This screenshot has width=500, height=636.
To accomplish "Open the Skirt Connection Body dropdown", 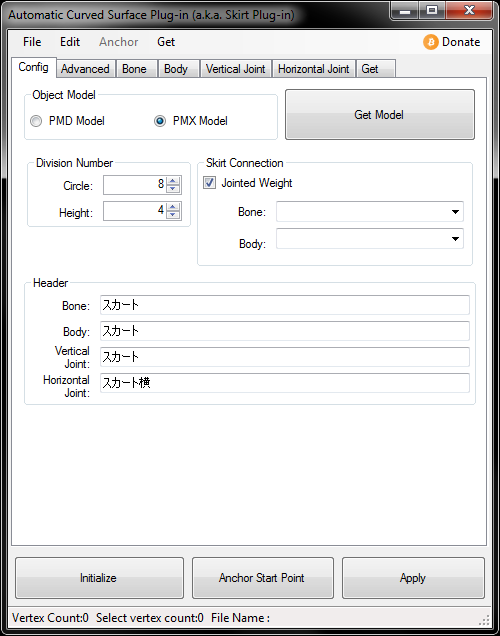I will [370, 238].
